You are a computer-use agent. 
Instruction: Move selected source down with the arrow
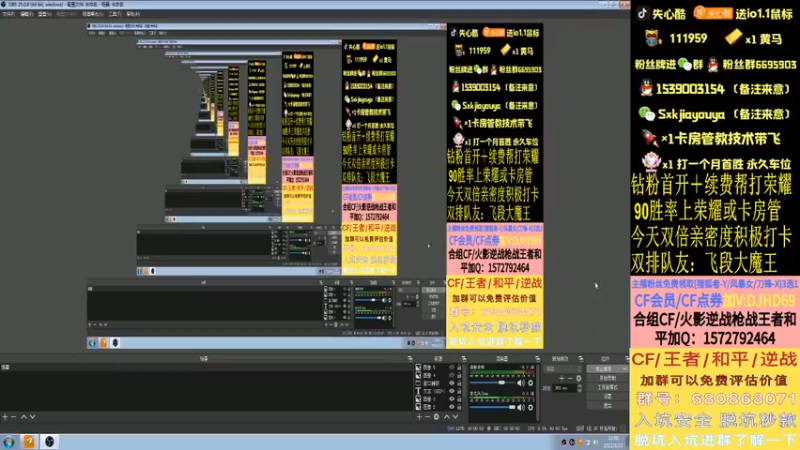(455, 417)
